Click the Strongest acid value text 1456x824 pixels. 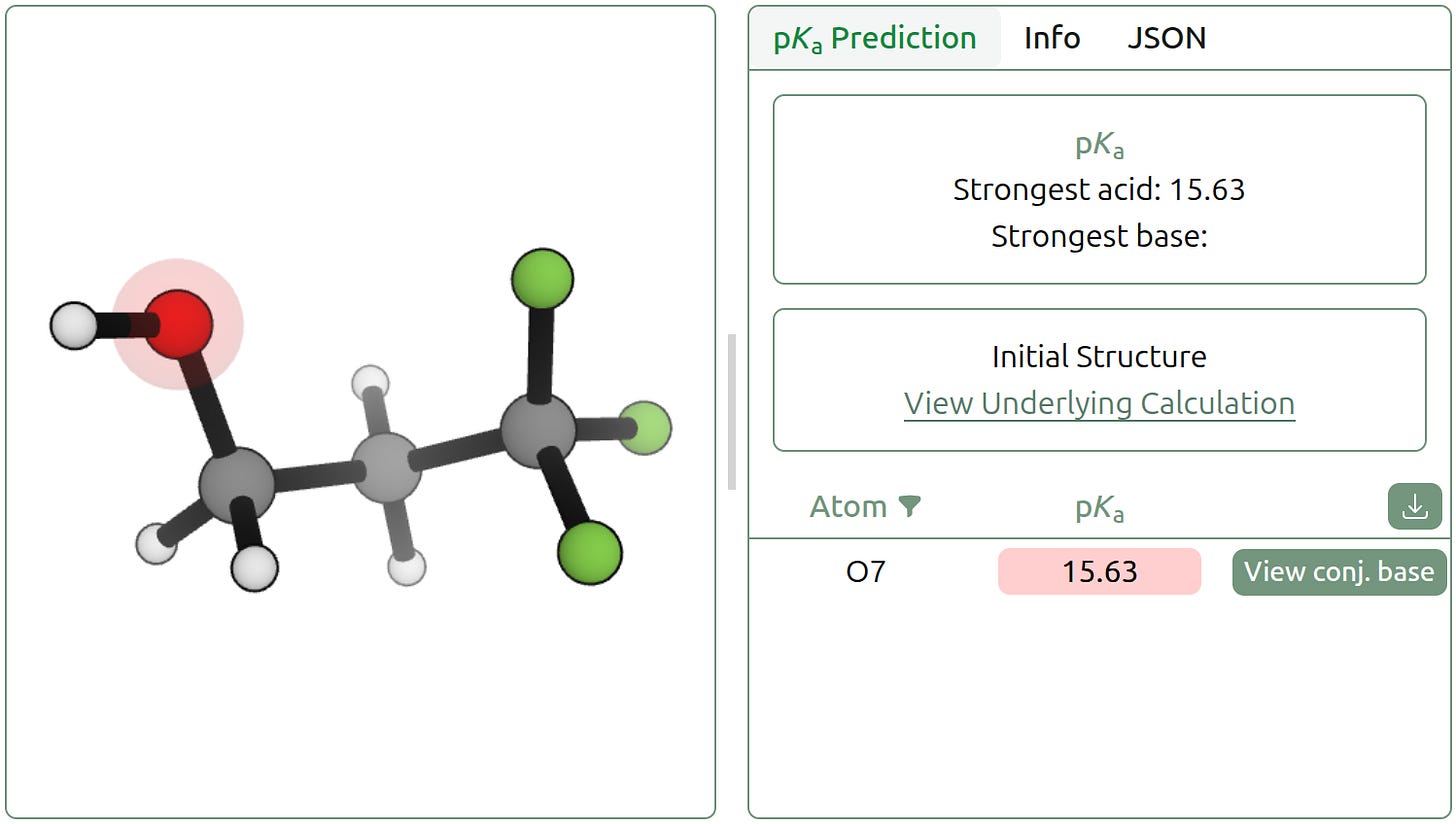pyautogui.click(x=1098, y=189)
